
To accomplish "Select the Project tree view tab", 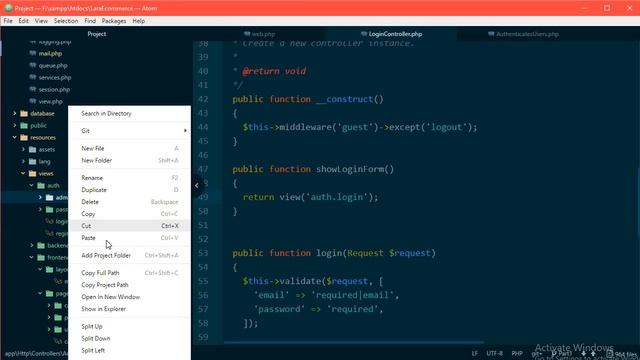I will coord(97,34).
